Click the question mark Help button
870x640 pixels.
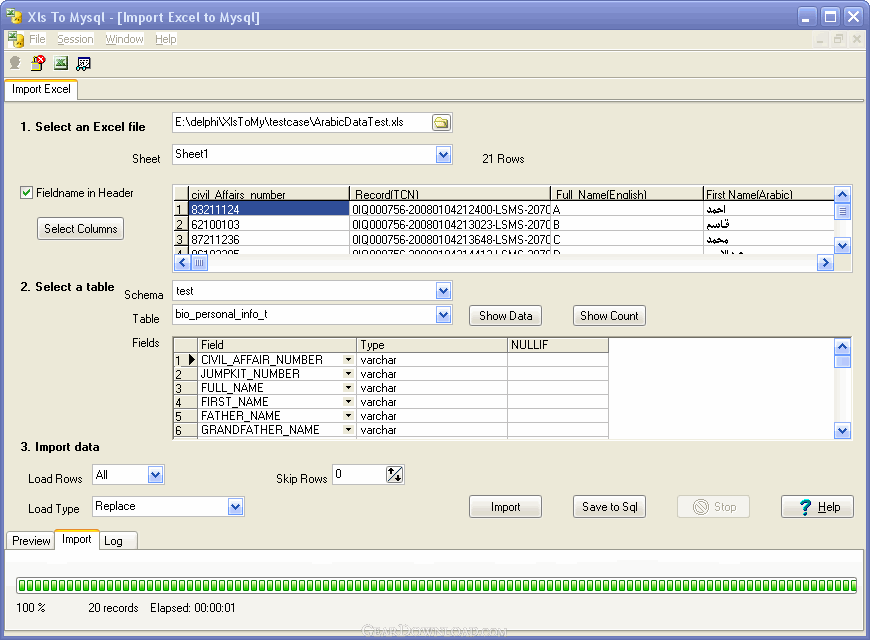point(817,507)
